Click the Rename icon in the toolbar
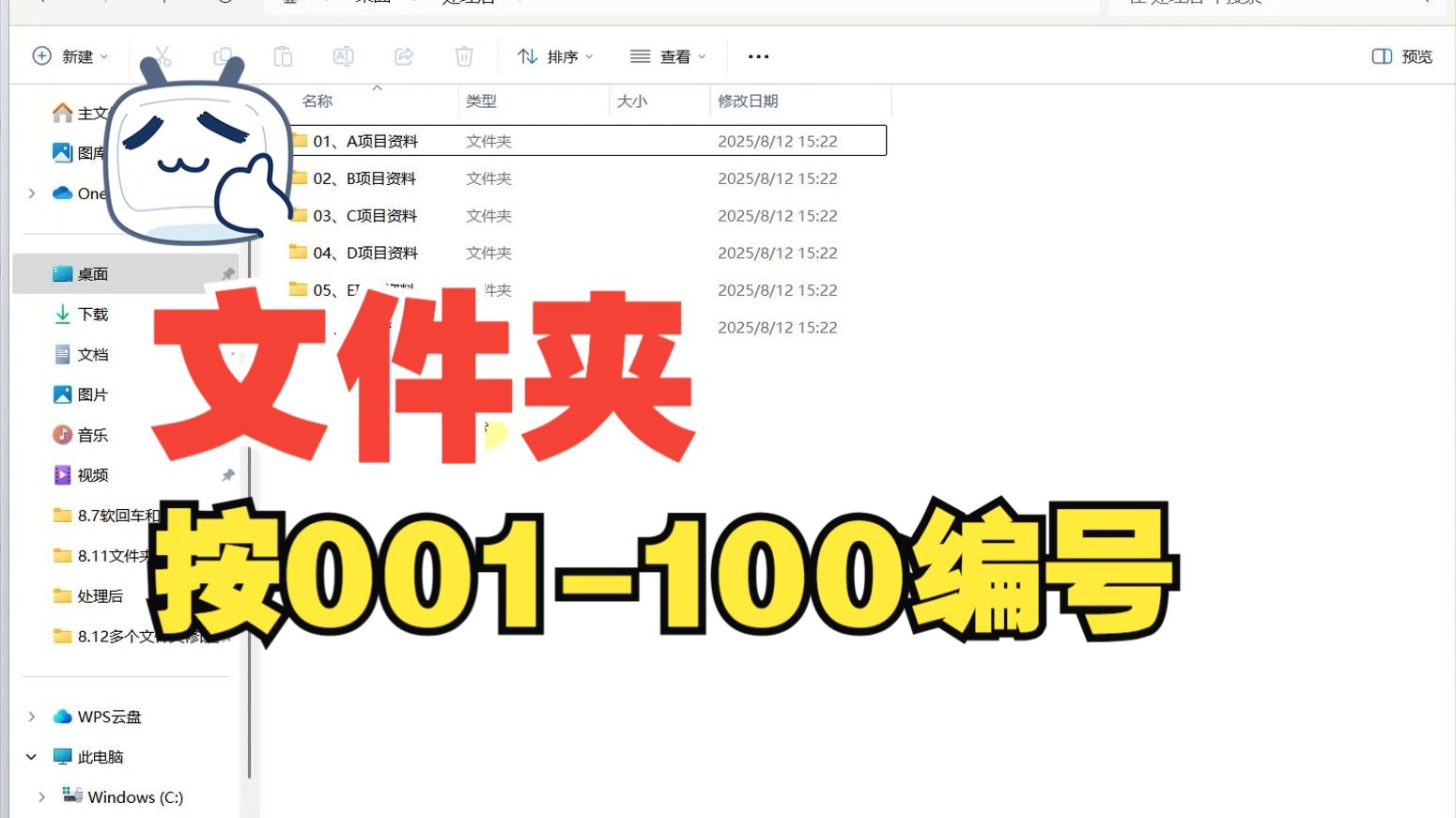Screen dimensions: 1456x818 pyautogui.click(x=343, y=55)
